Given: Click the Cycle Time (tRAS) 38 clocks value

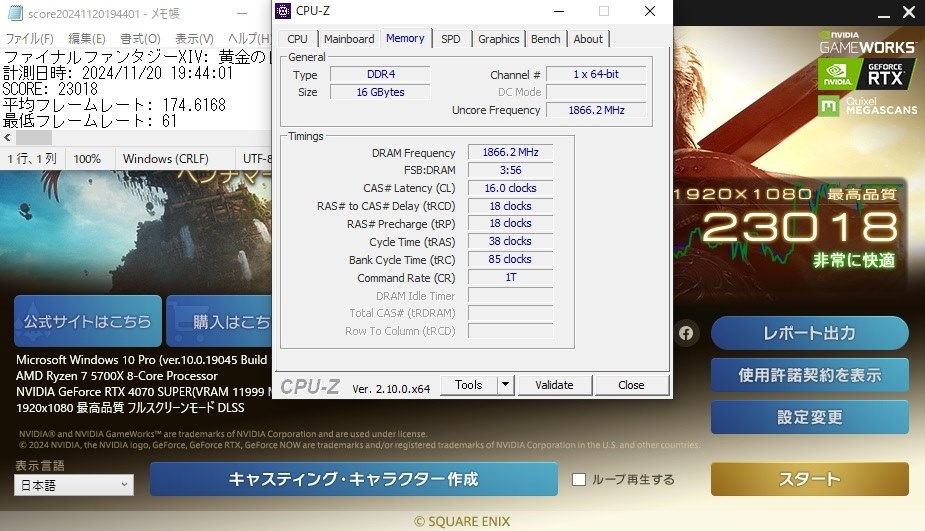Looking at the screenshot, I should click(x=510, y=241).
